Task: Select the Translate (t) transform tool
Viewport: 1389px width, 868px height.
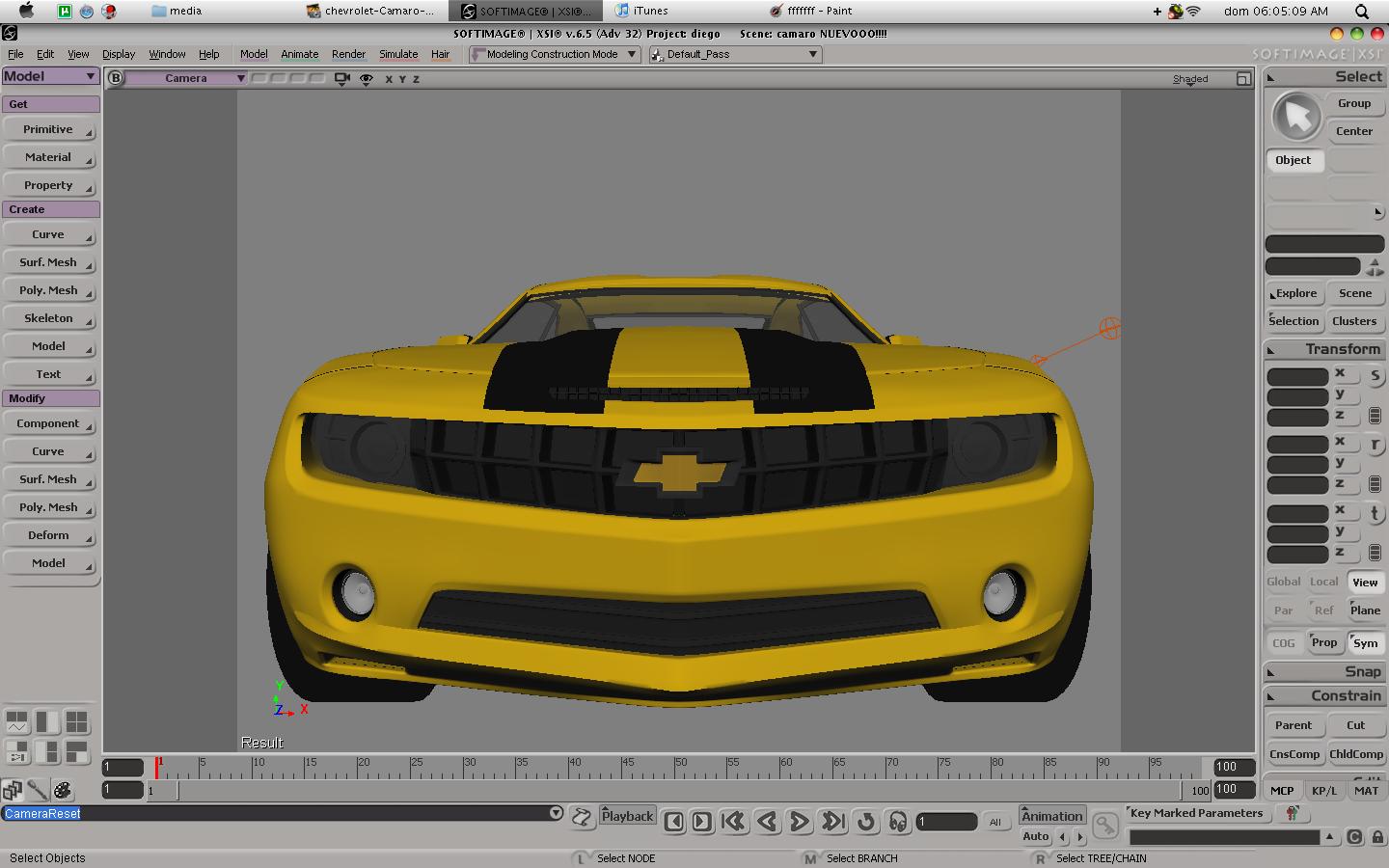Action: 1375,513
